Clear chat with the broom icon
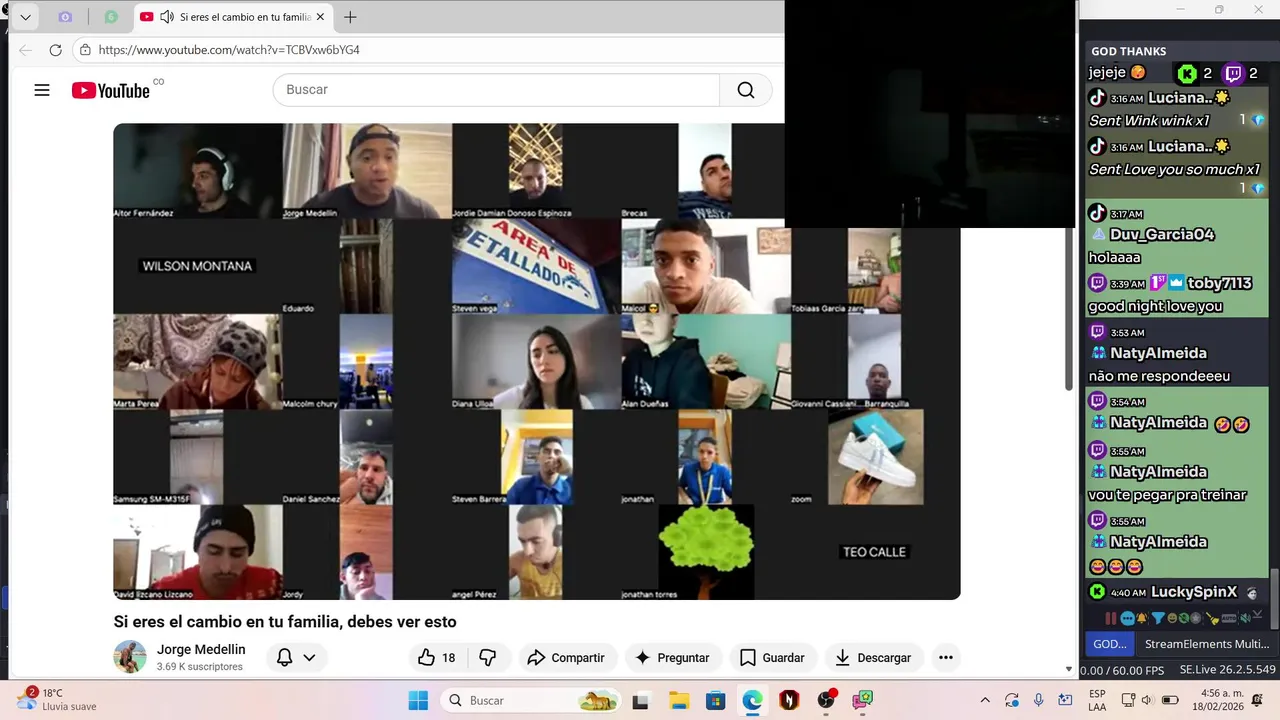The image size is (1280, 720). pos(1213,619)
